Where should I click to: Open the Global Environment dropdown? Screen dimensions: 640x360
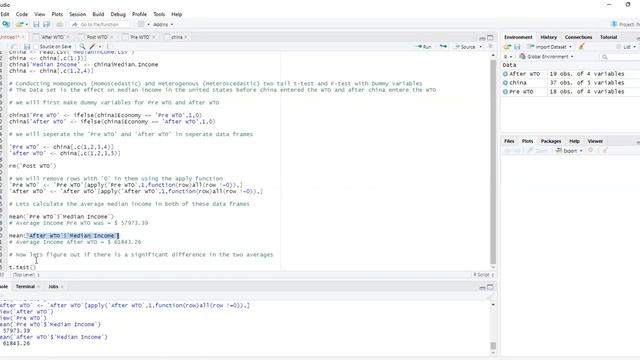pos(546,57)
